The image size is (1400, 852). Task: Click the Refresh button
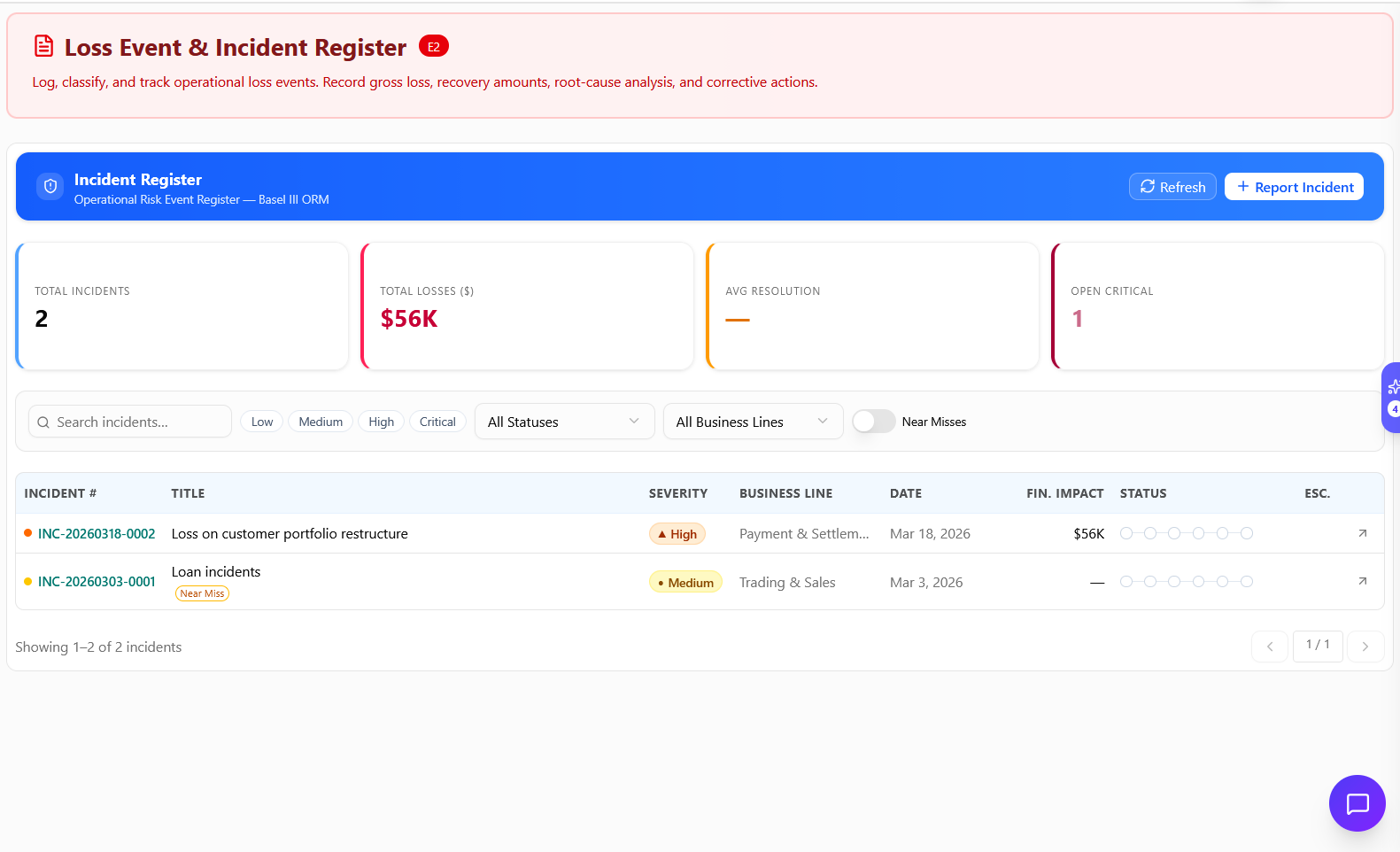point(1172,187)
